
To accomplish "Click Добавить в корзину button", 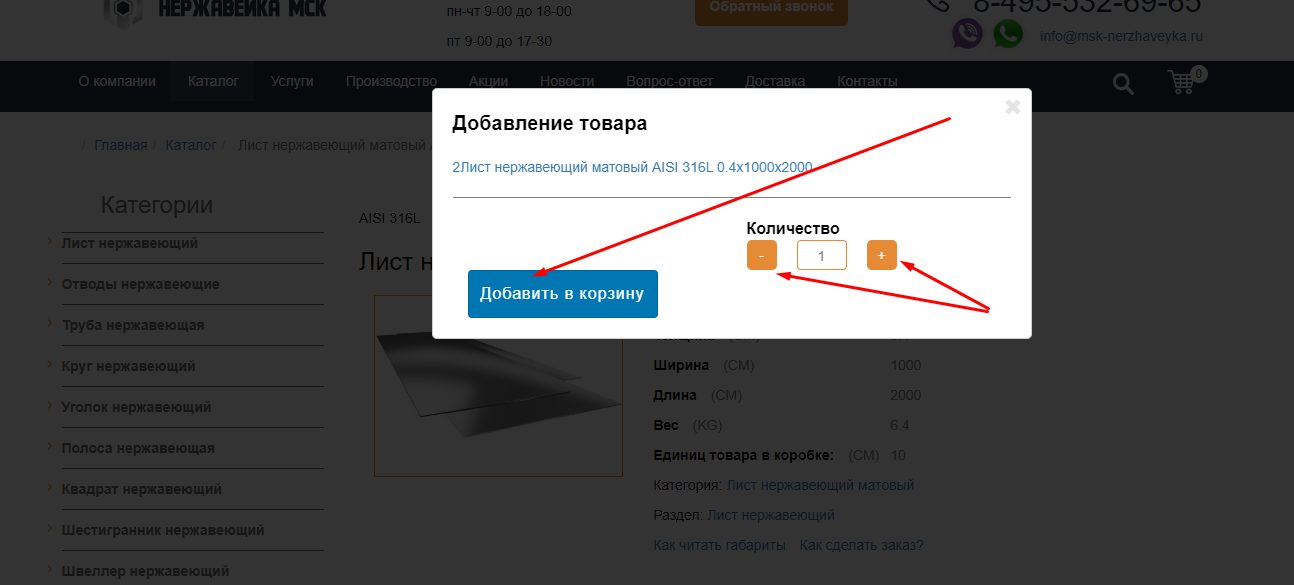I will (563, 294).
